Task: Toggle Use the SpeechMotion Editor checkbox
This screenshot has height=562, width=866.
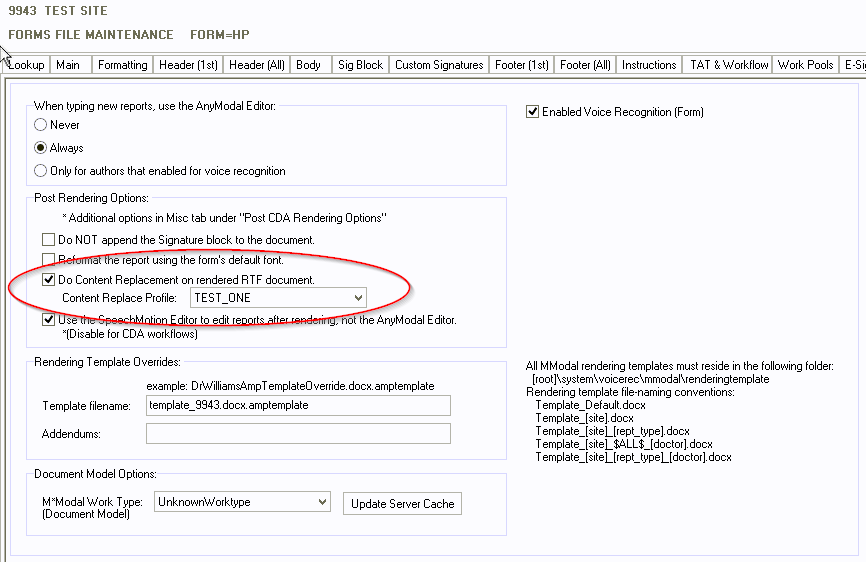Action: (x=48, y=320)
